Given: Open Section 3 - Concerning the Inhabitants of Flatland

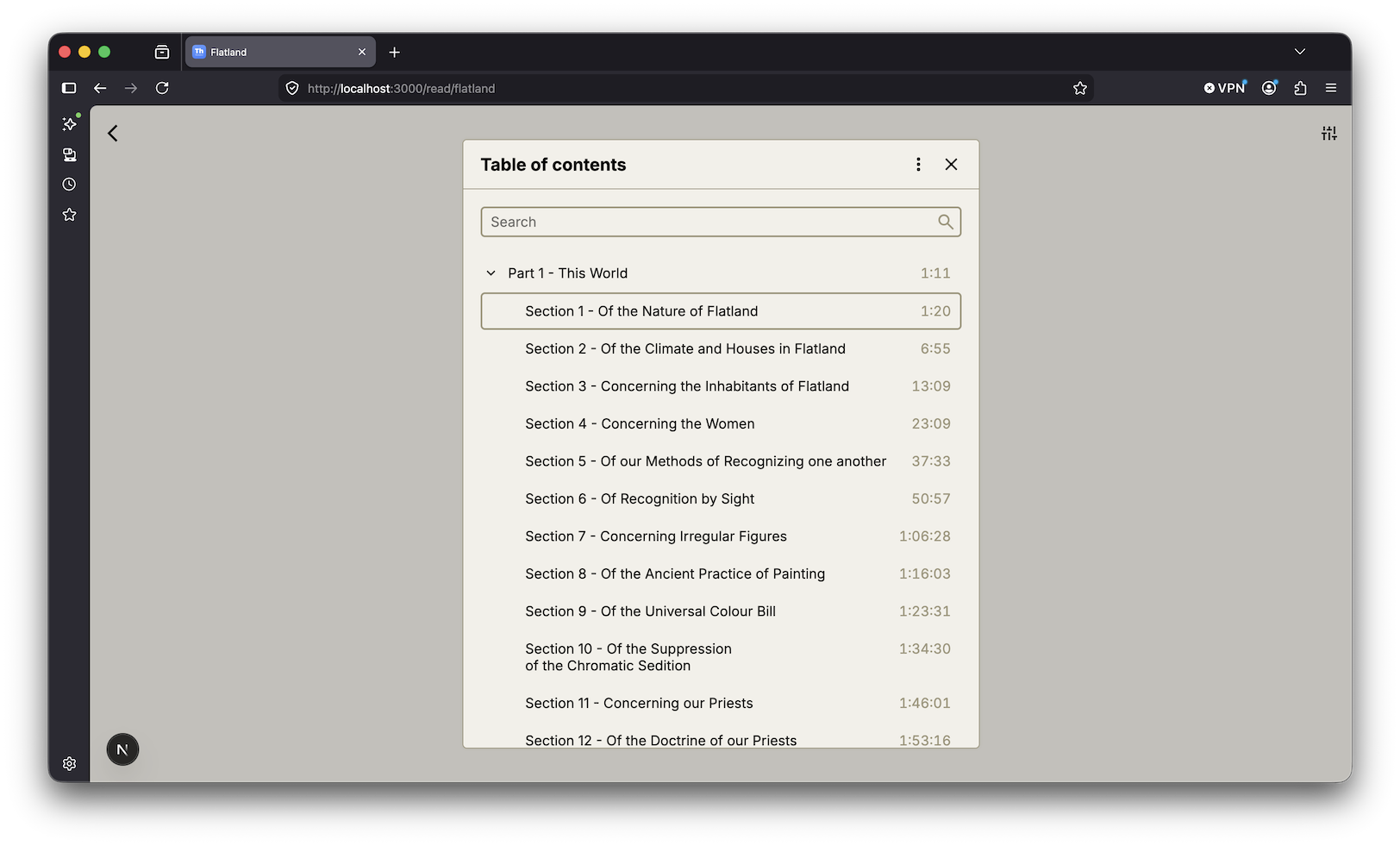Looking at the screenshot, I should pos(721,386).
